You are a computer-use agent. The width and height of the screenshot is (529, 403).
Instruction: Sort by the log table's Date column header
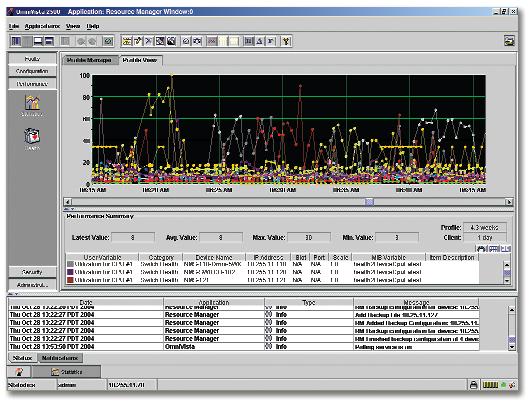tap(86, 302)
